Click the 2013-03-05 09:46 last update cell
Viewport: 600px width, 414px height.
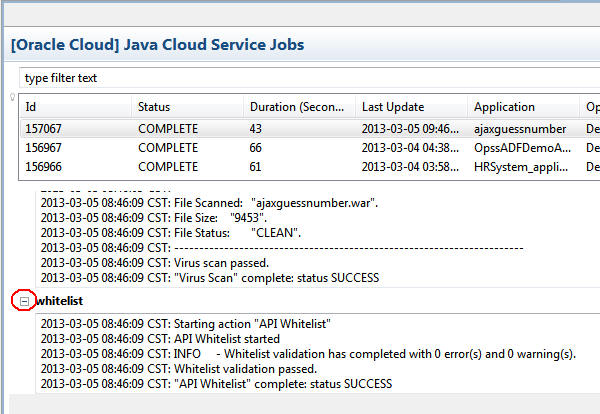pos(410,128)
